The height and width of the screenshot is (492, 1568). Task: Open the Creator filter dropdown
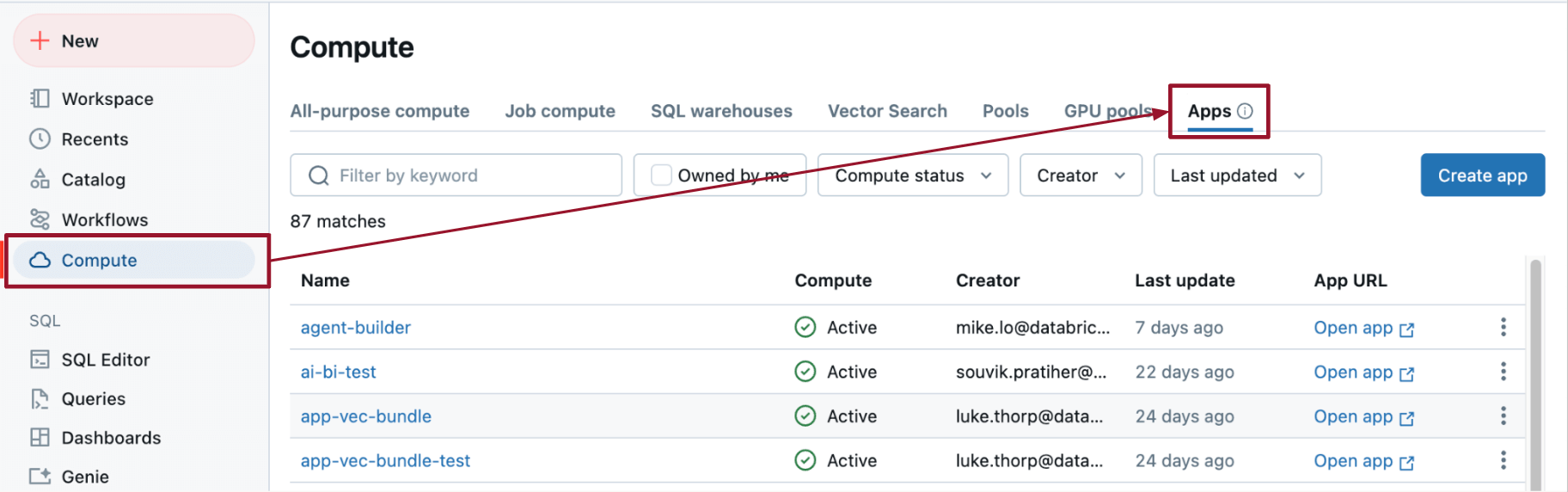click(1081, 175)
